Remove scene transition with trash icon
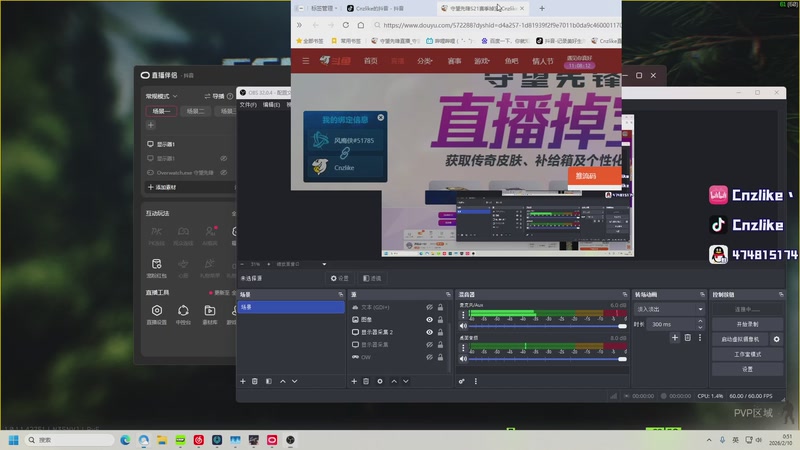This screenshot has height=450, width=800. (x=687, y=337)
